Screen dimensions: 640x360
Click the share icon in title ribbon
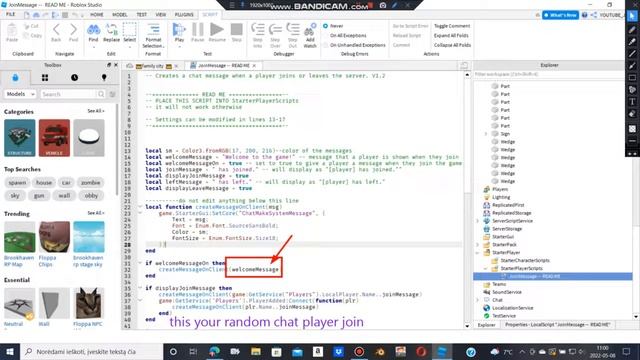tap(593, 15)
